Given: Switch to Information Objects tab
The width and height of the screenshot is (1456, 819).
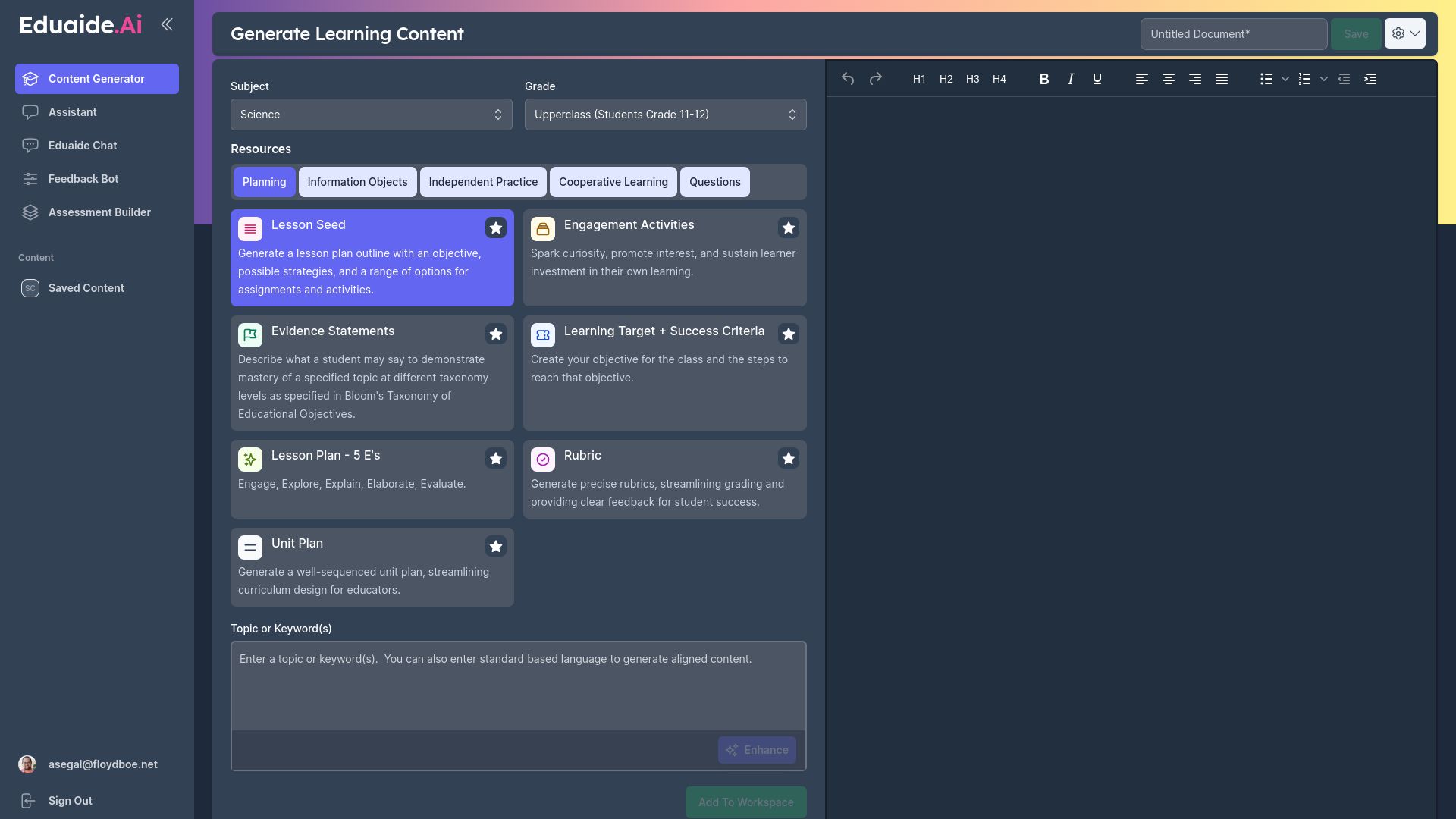Looking at the screenshot, I should [x=357, y=182].
